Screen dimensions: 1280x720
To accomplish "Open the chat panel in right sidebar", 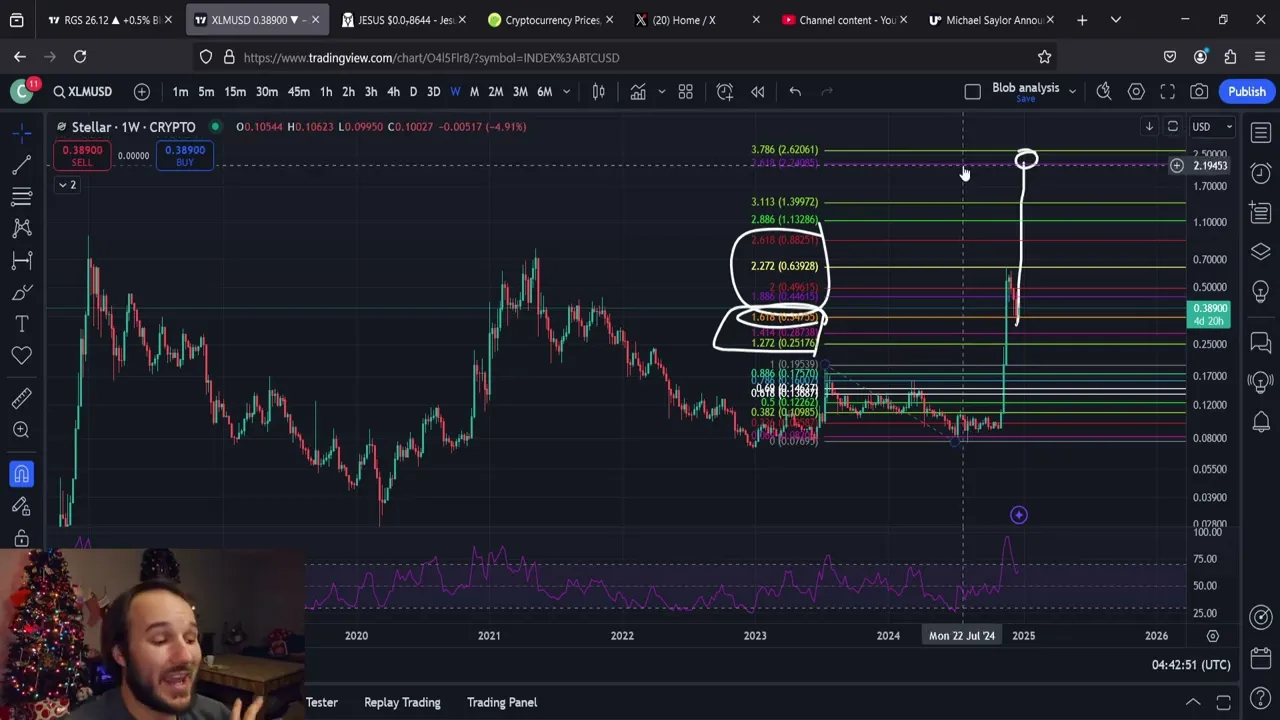I will click(1261, 343).
